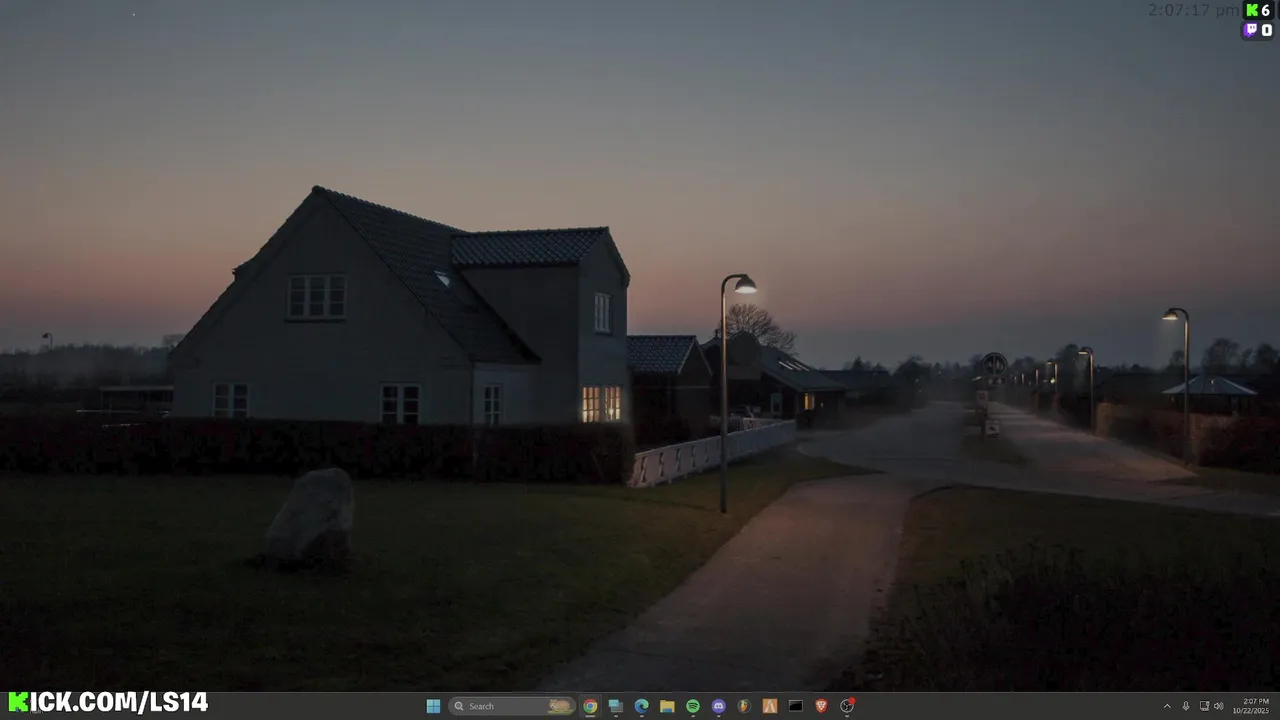Open File Explorer from the taskbar
1280x720 pixels.
click(x=667, y=706)
